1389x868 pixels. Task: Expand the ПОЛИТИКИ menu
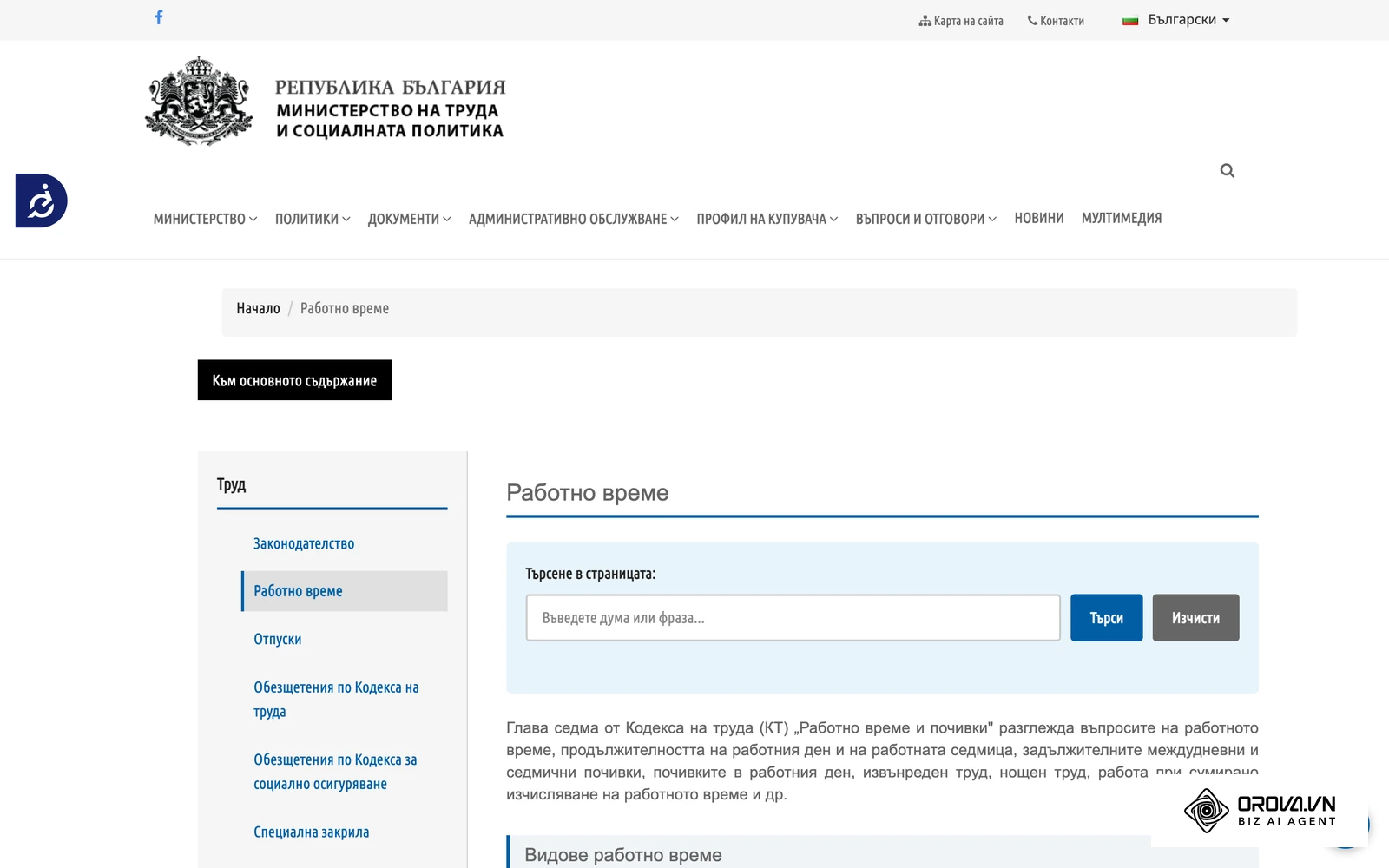pyautogui.click(x=313, y=219)
